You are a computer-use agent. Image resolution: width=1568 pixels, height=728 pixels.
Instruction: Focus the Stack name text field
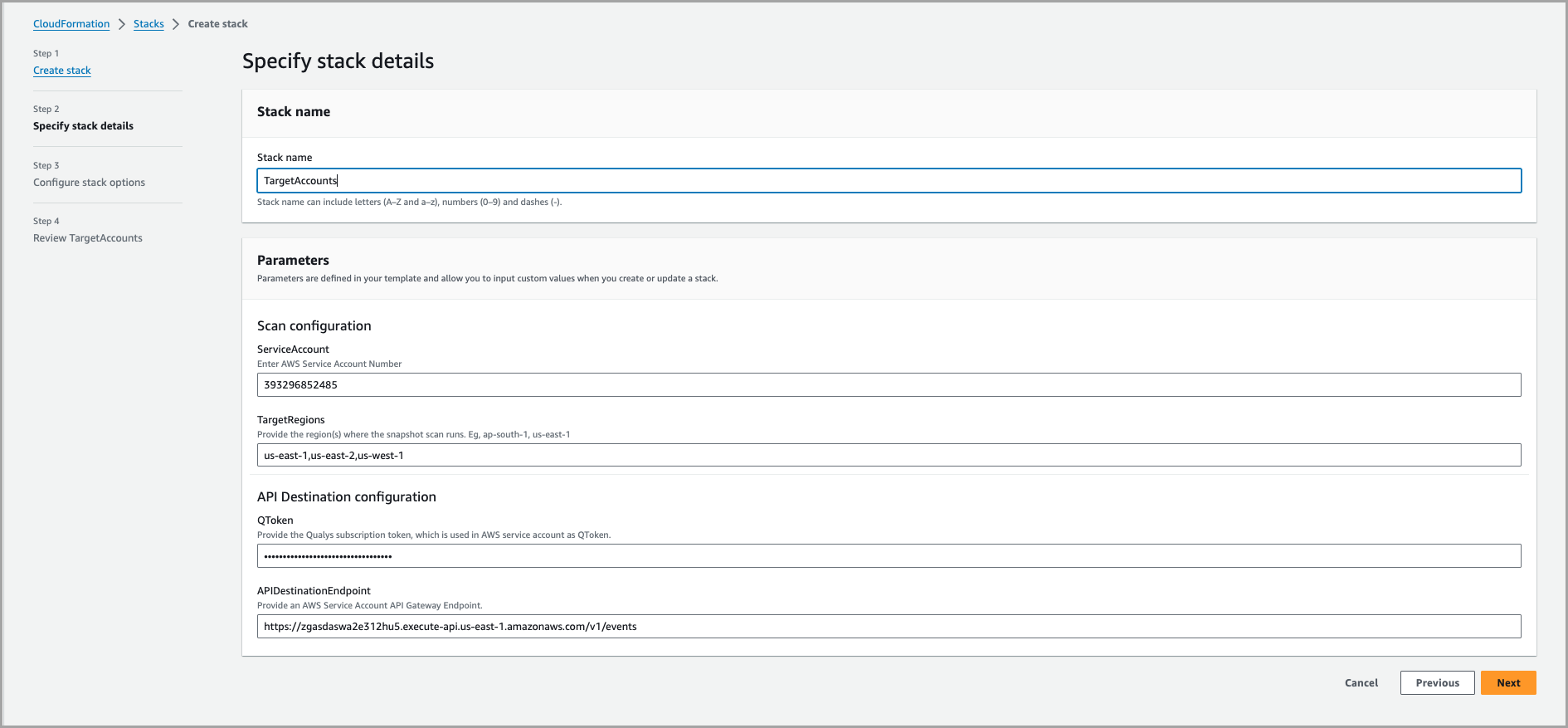[889, 181]
